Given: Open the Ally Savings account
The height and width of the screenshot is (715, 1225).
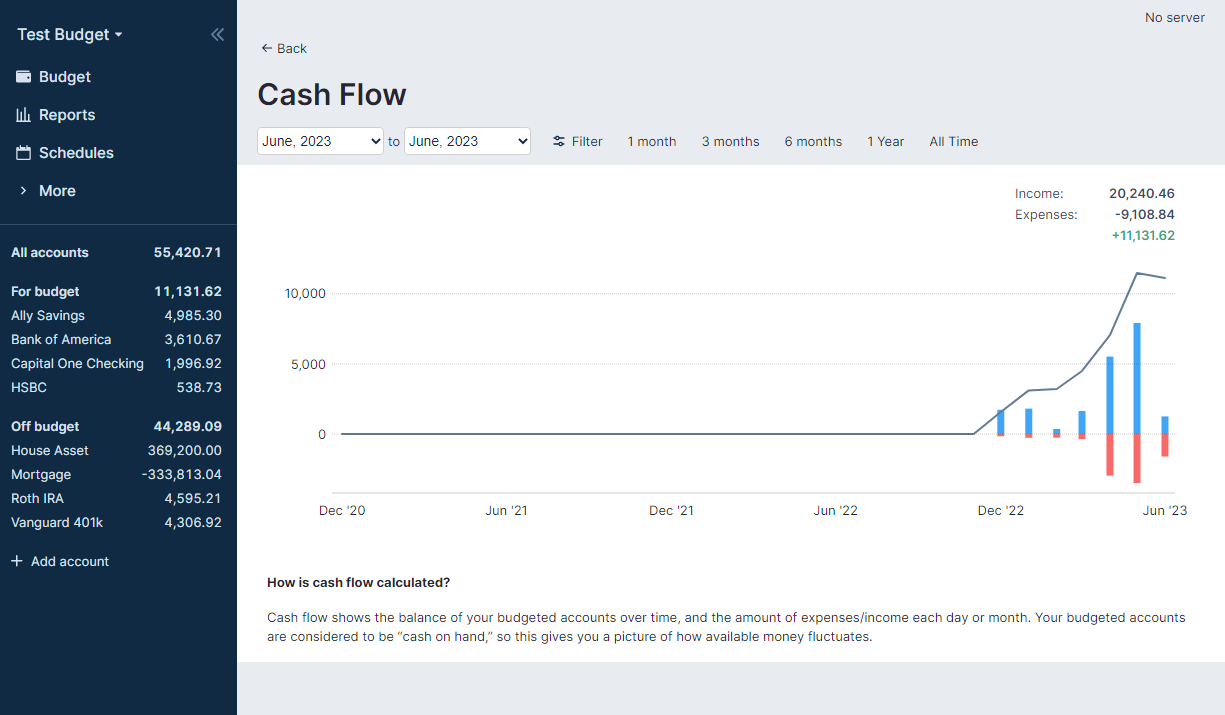Looking at the screenshot, I should click(48, 316).
